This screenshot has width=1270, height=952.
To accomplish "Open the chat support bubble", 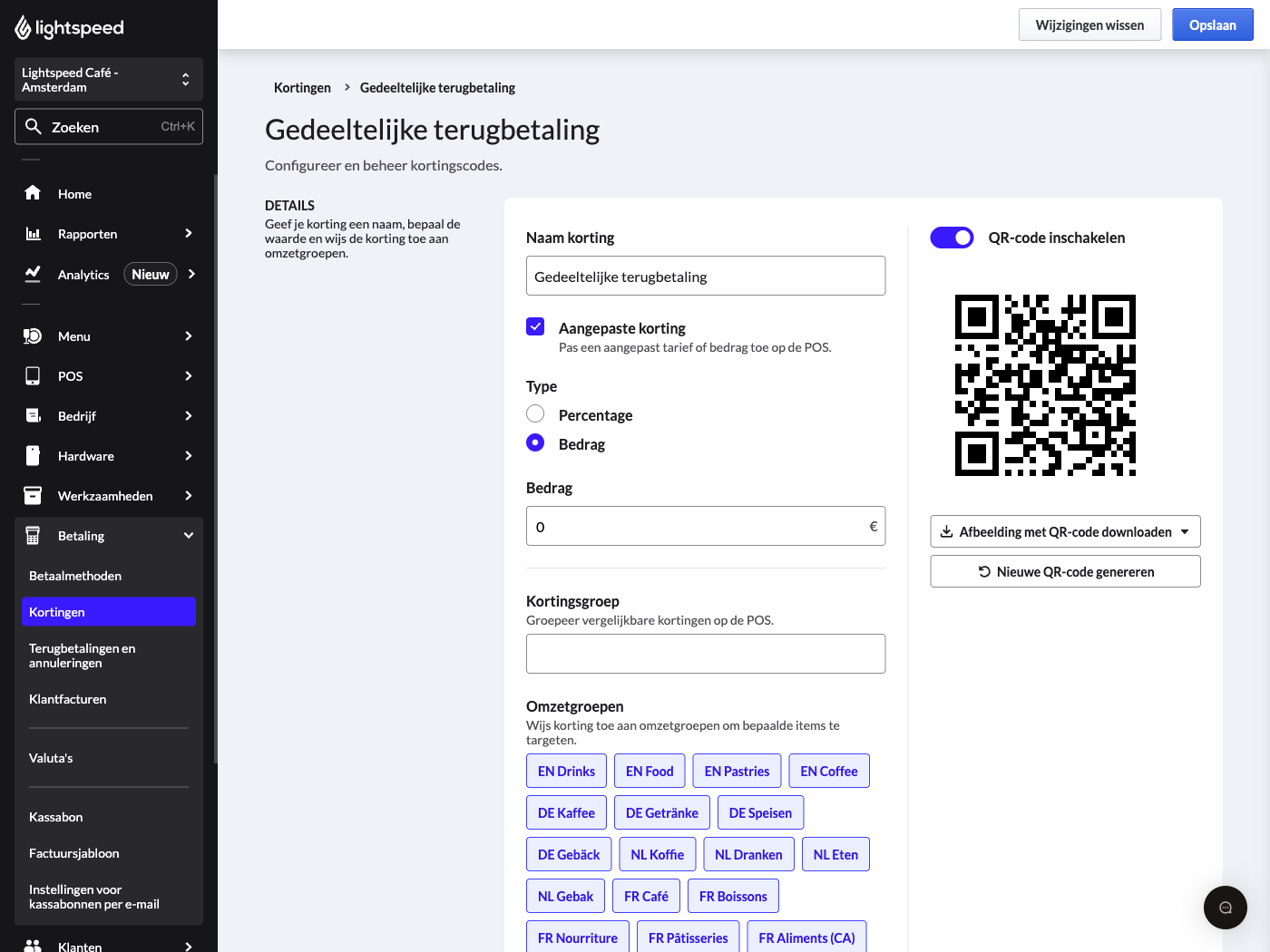I will pos(1226,908).
